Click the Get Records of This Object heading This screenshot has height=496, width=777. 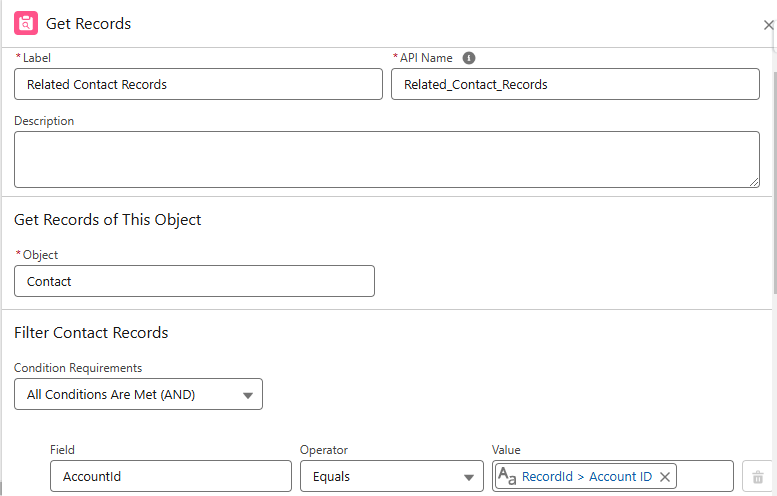tap(108, 220)
